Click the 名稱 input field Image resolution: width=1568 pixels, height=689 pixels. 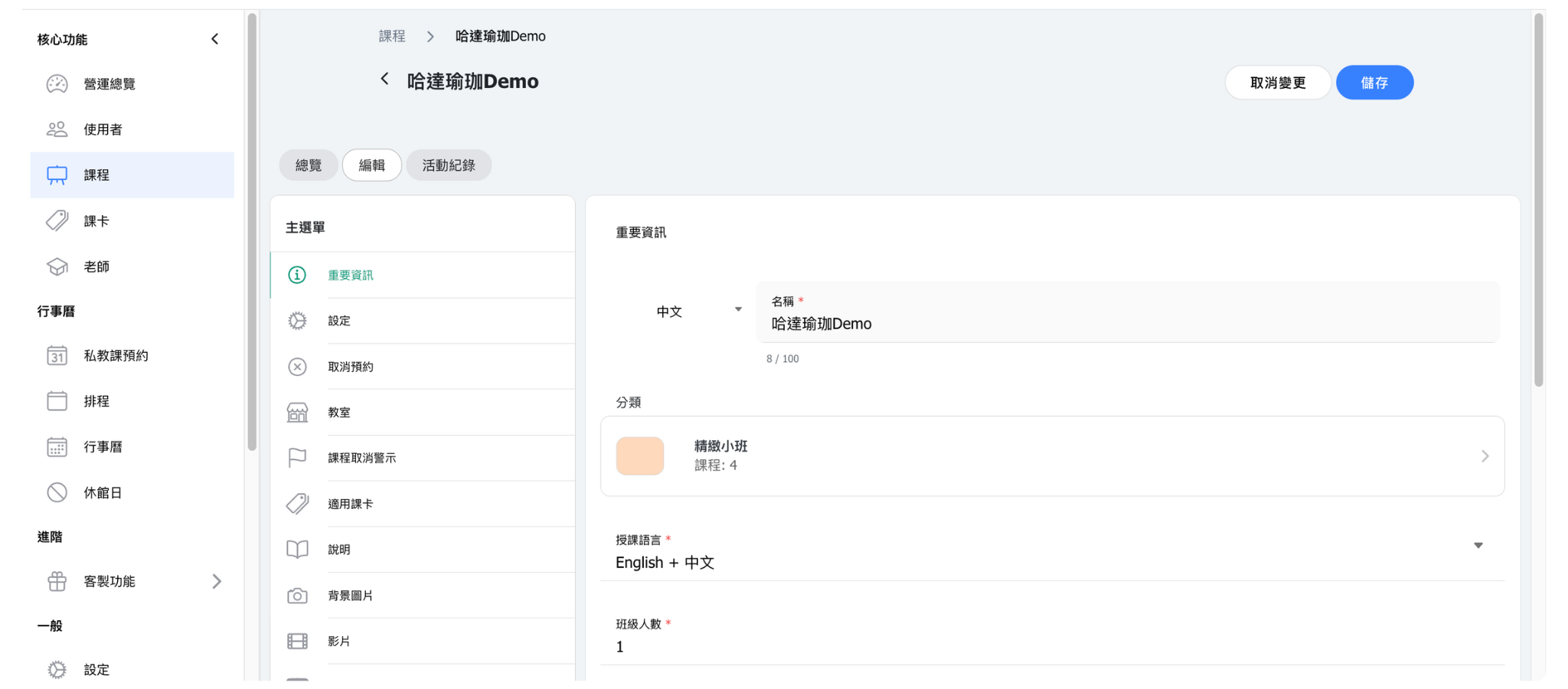click(x=1125, y=324)
